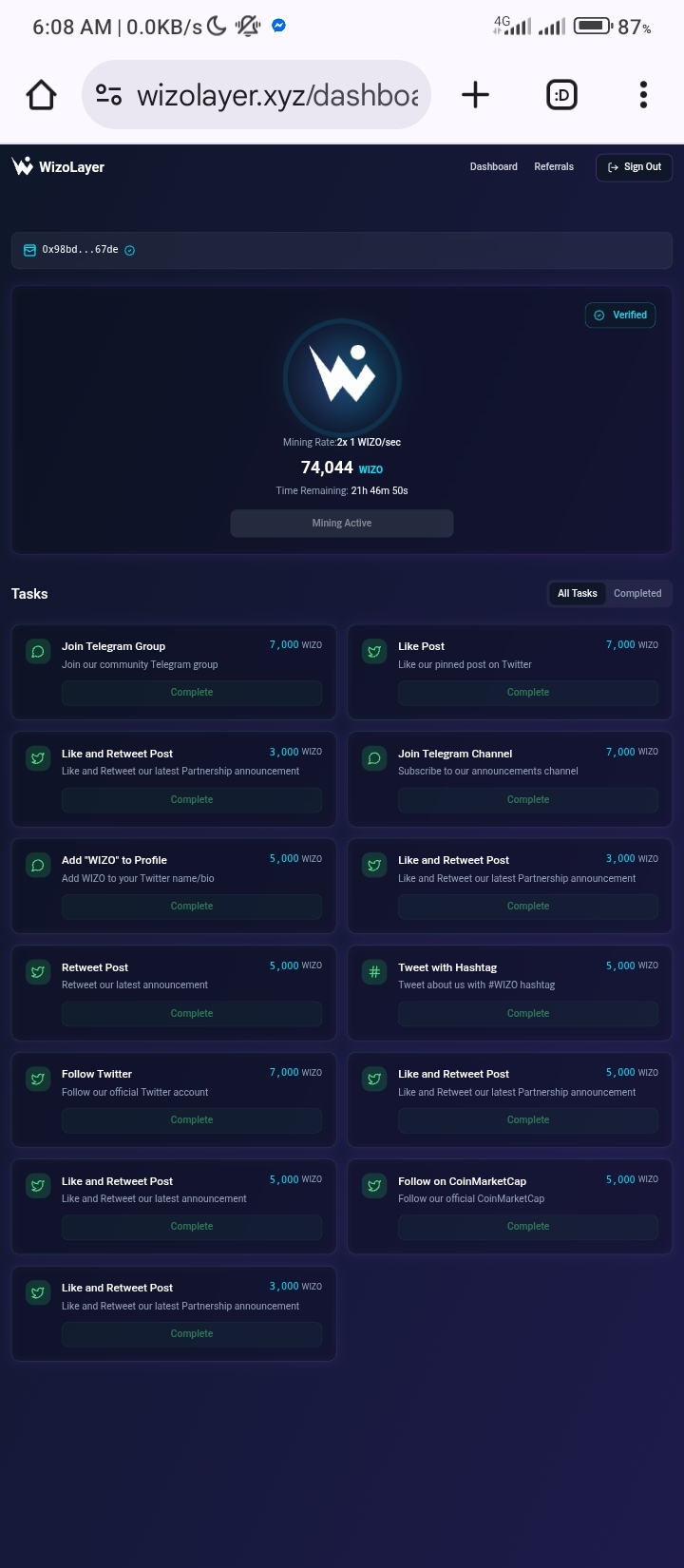Click the Verified badge
684x1568 pixels.
(x=620, y=315)
